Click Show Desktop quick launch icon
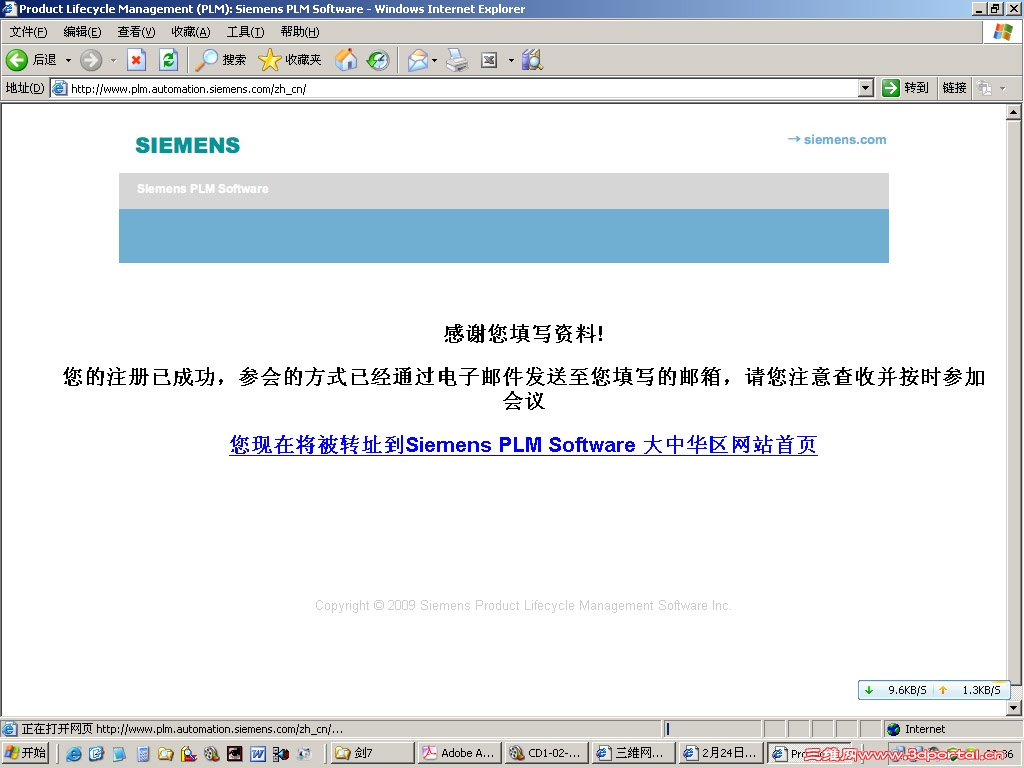The width and height of the screenshot is (1024, 768). pos(119,754)
